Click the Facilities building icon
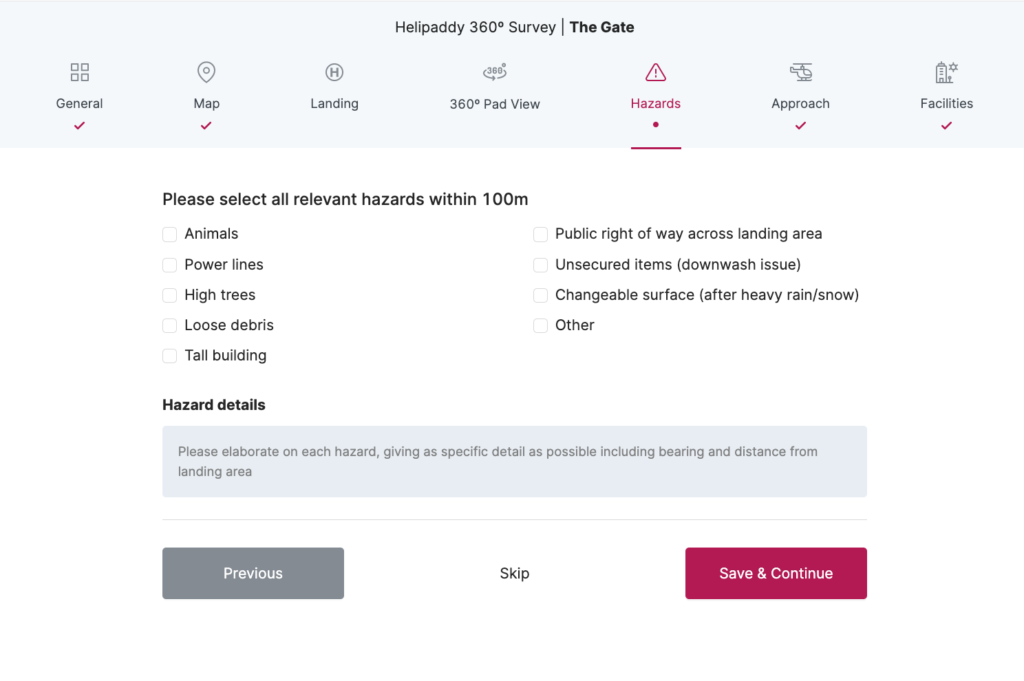 [946, 72]
